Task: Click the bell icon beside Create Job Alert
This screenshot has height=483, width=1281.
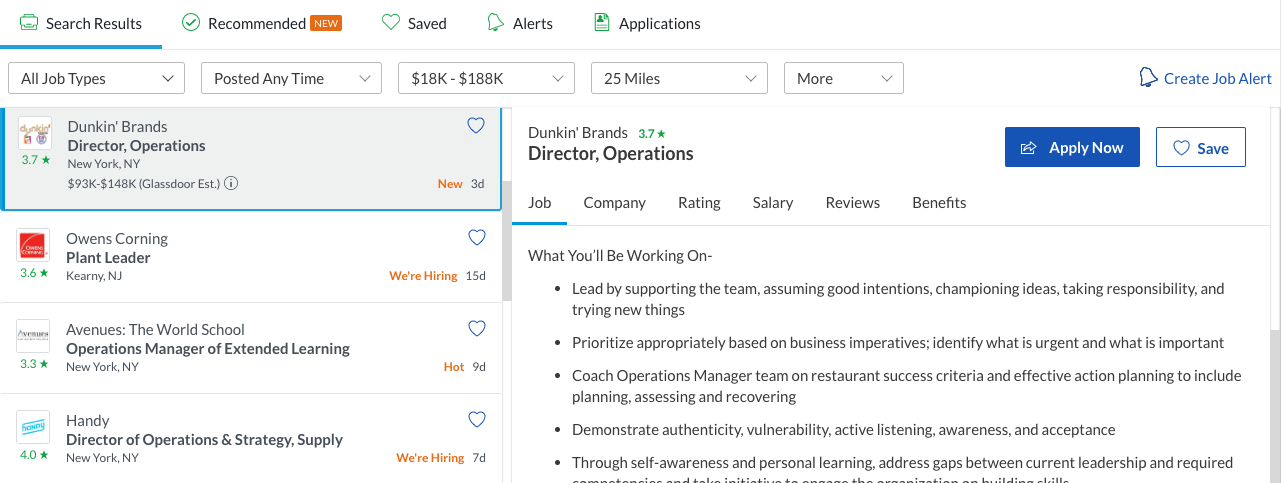Action: pos(1149,78)
